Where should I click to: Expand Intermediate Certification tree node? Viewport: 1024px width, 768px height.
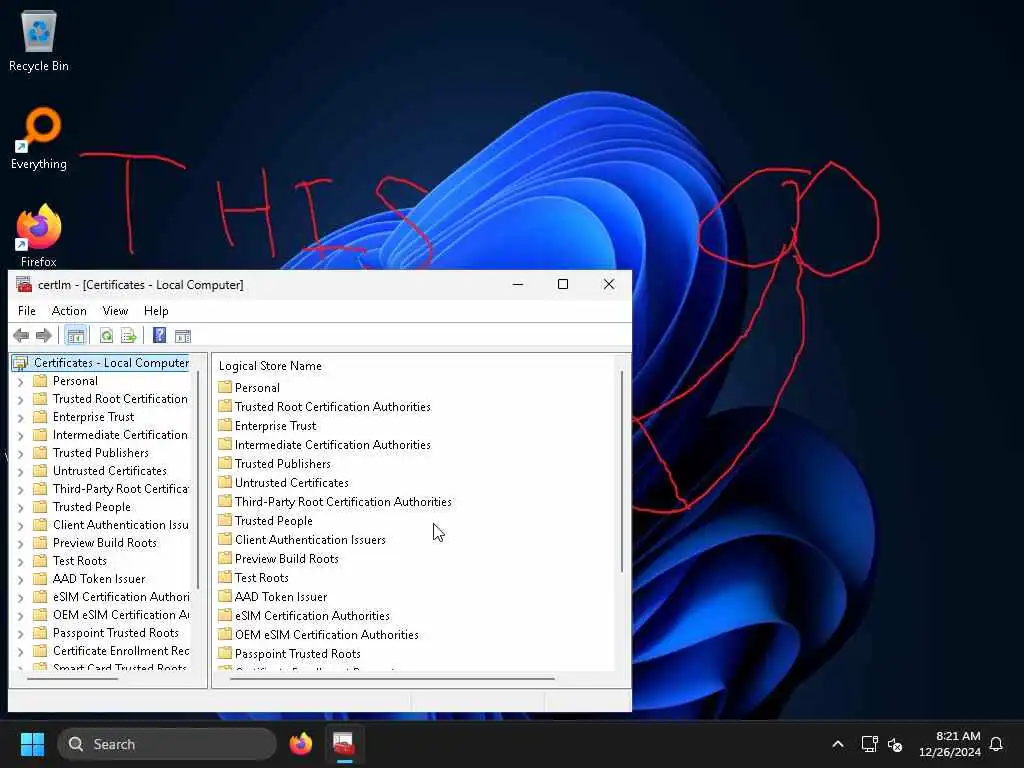(20, 436)
